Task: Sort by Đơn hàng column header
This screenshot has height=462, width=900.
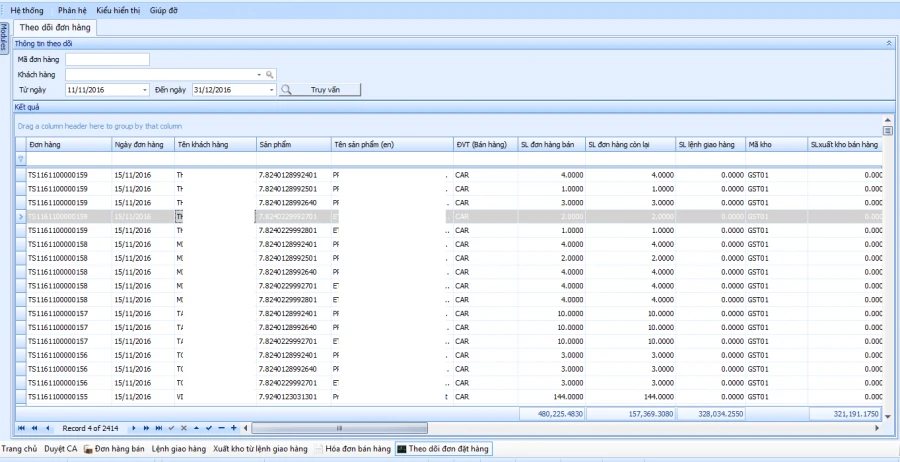Action: point(69,145)
